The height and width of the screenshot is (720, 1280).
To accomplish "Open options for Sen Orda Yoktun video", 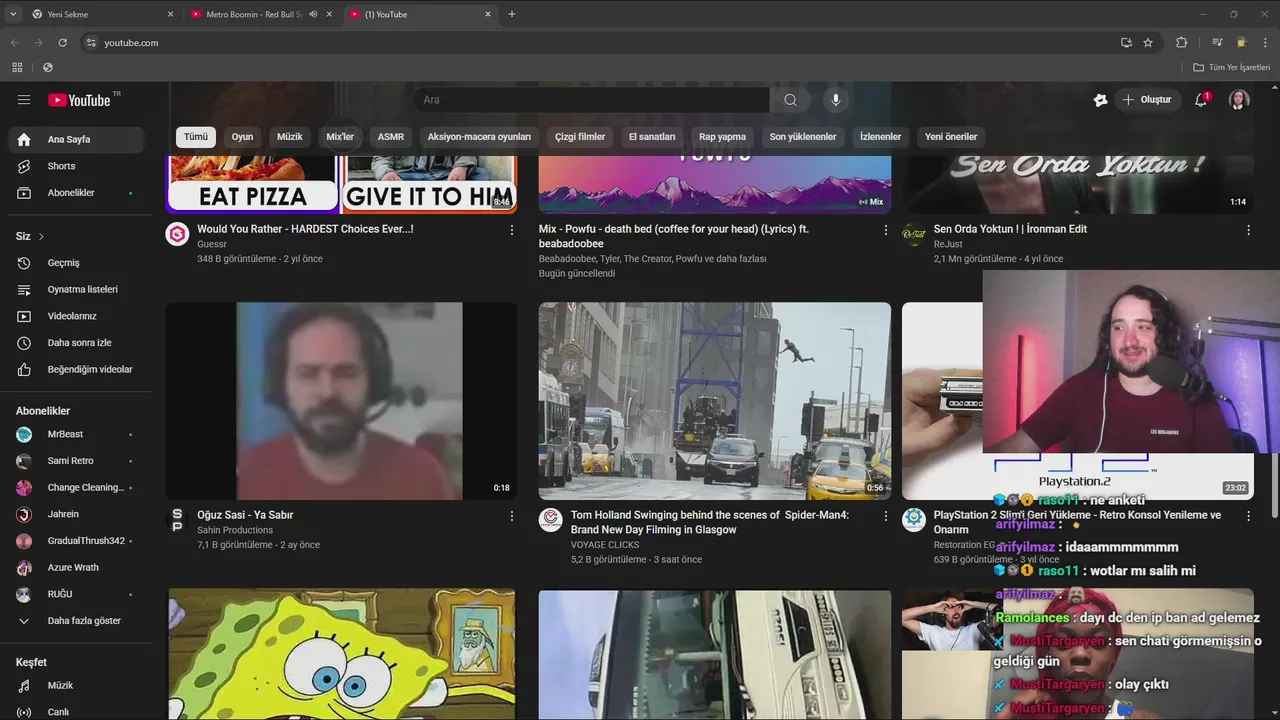I will (1248, 230).
